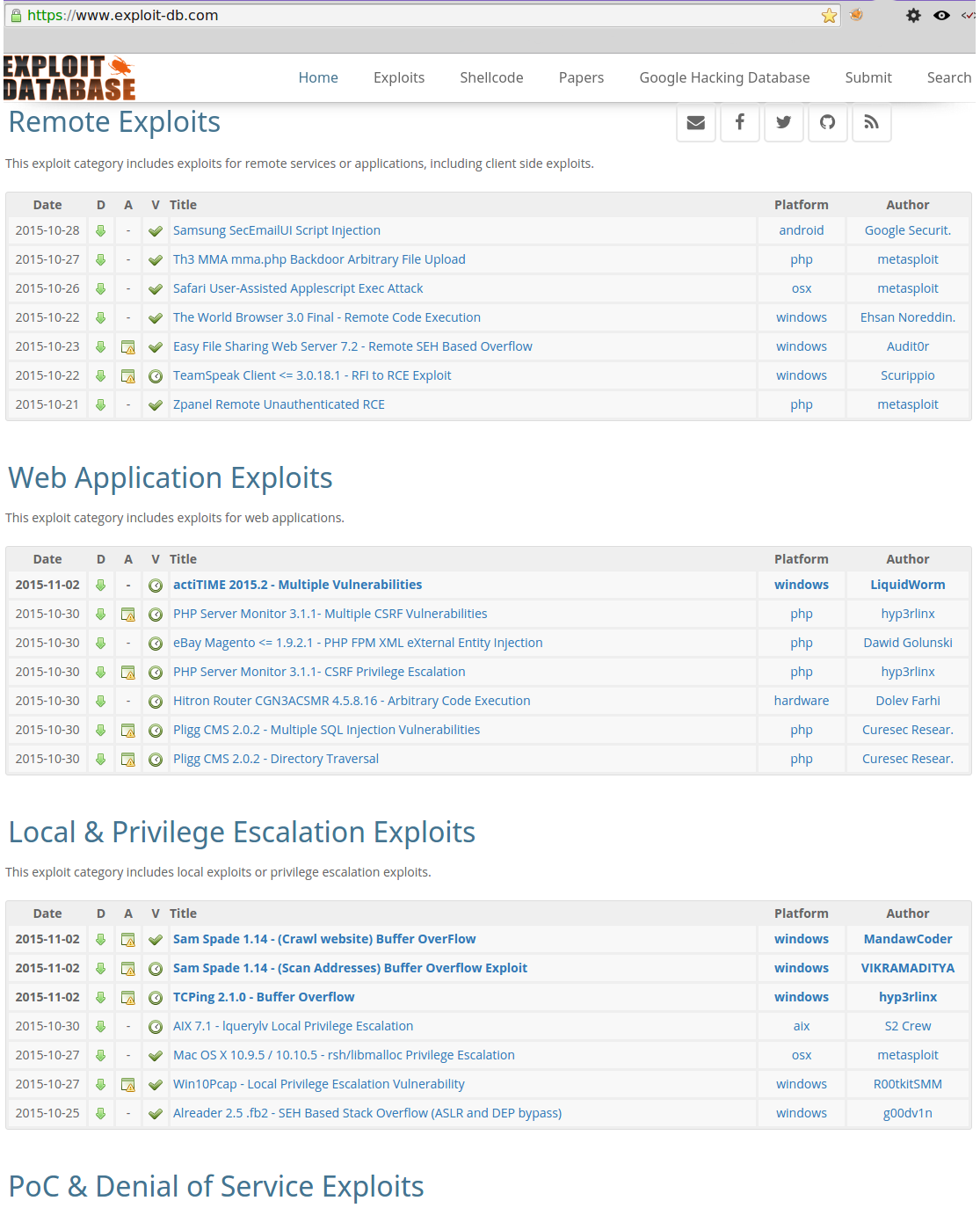The height and width of the screenshot is (1208, 980).
Task: Open Hitron Router CGN3ACSMR Arbitrary Code Execution
Action: pyautogui.click(x=352, y=701)
